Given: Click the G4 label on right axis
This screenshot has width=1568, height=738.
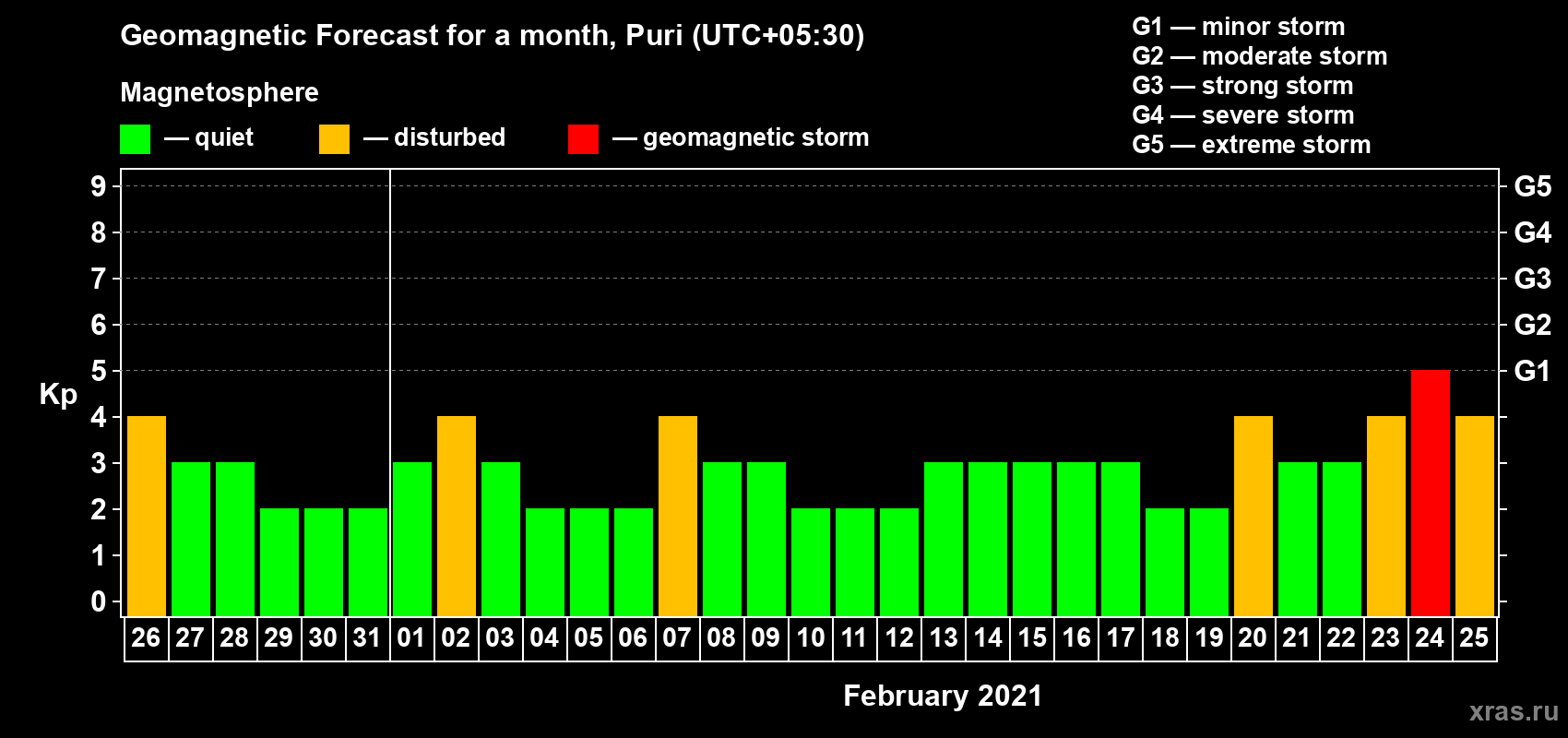Looking at the screenshot, I should click(1532, 232).
